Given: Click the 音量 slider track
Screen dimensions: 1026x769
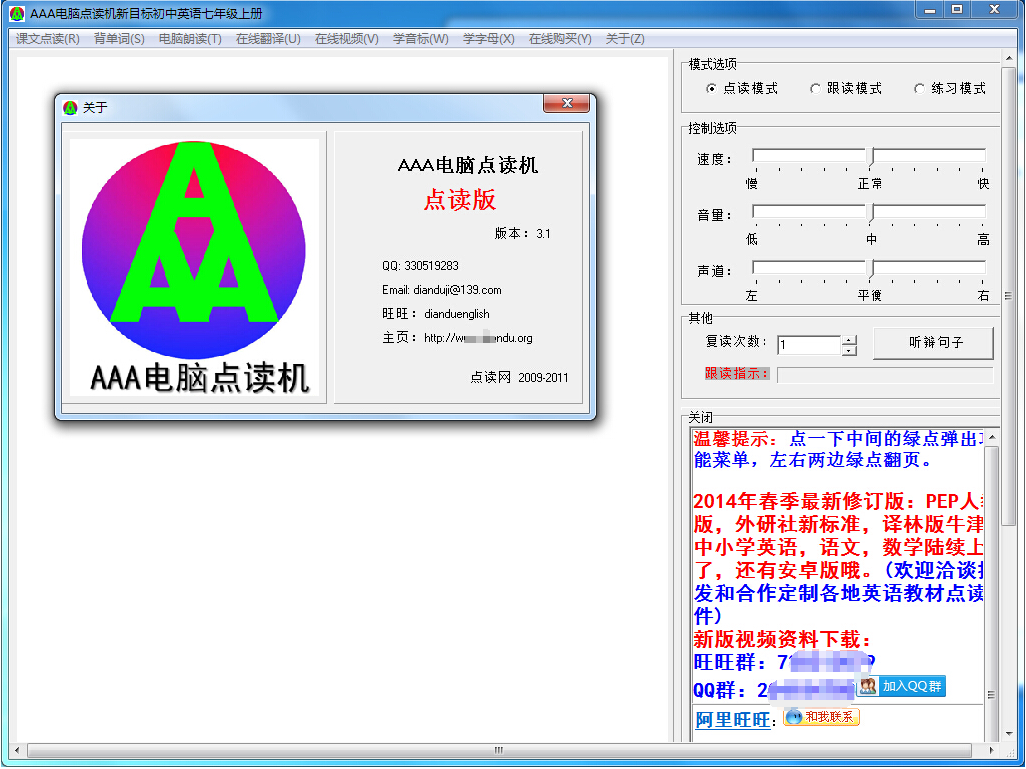Looking at the screenshot, I should coord(869,211).
